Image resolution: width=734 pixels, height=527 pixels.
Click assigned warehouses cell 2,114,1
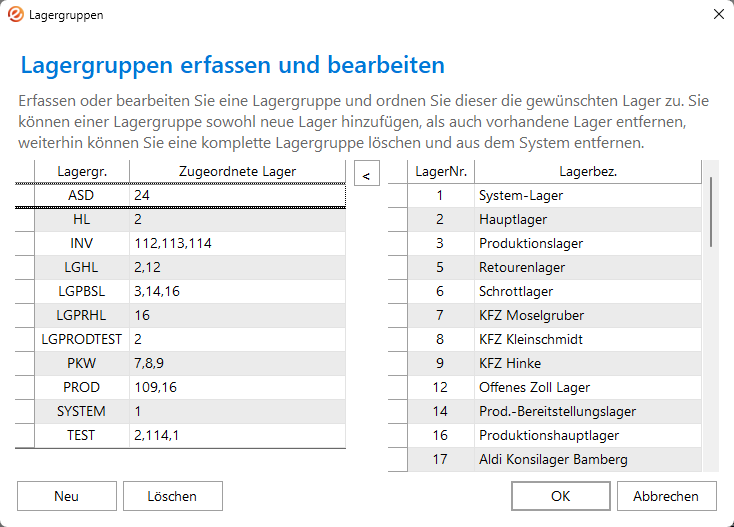click(237, 435)
